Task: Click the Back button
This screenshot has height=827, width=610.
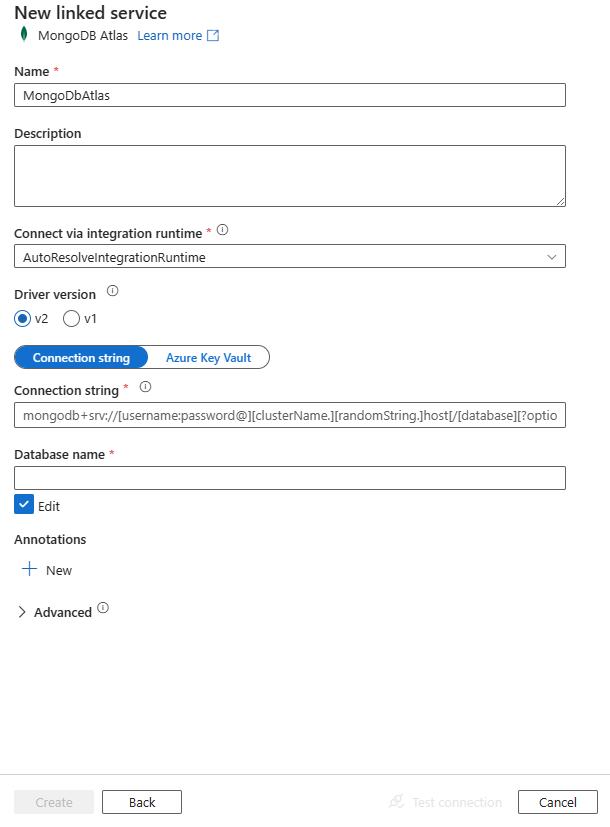Action: click(141, 801)
